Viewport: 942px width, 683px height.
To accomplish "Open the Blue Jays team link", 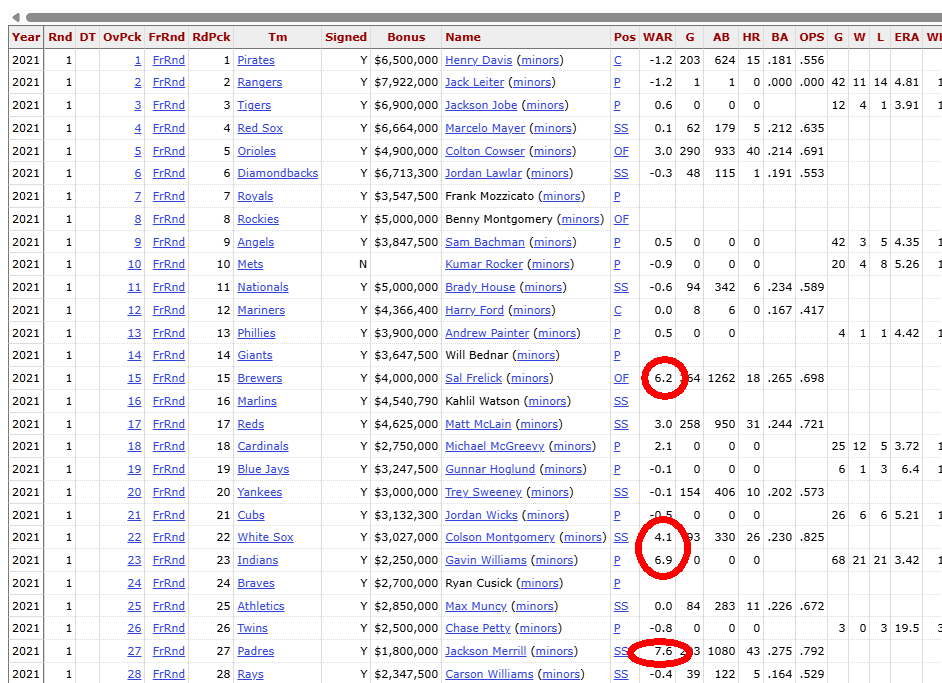I will pos(263,469).
